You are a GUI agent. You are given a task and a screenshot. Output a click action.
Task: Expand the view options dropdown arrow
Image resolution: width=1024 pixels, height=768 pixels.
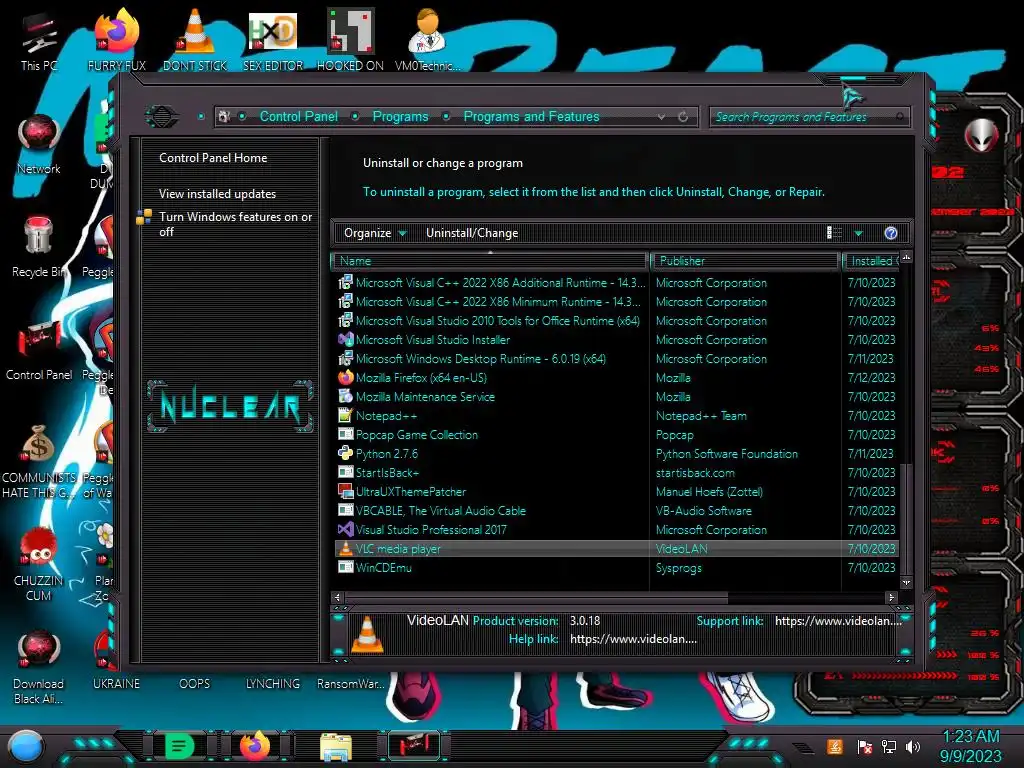point(859,233)
